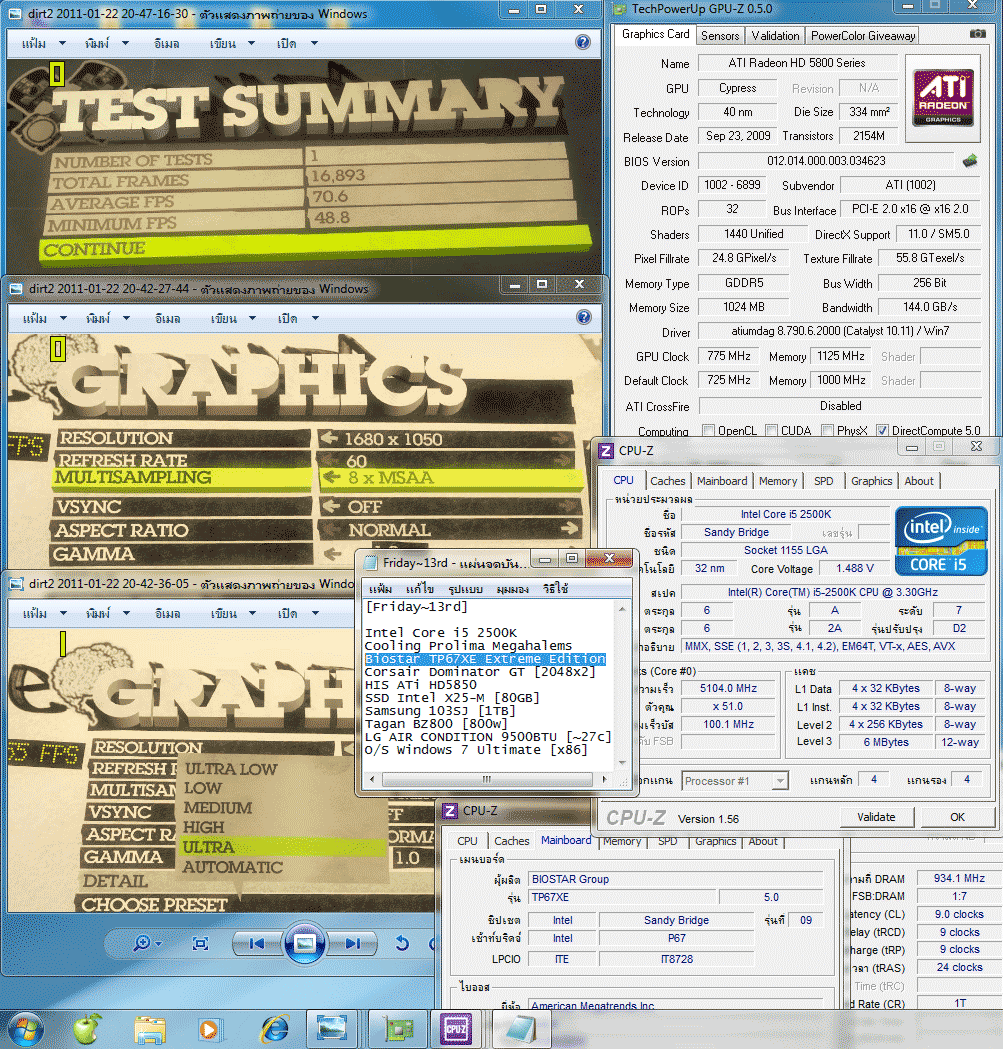Click Notepad's vertical scroll-up arrow

tap(622, 609)
